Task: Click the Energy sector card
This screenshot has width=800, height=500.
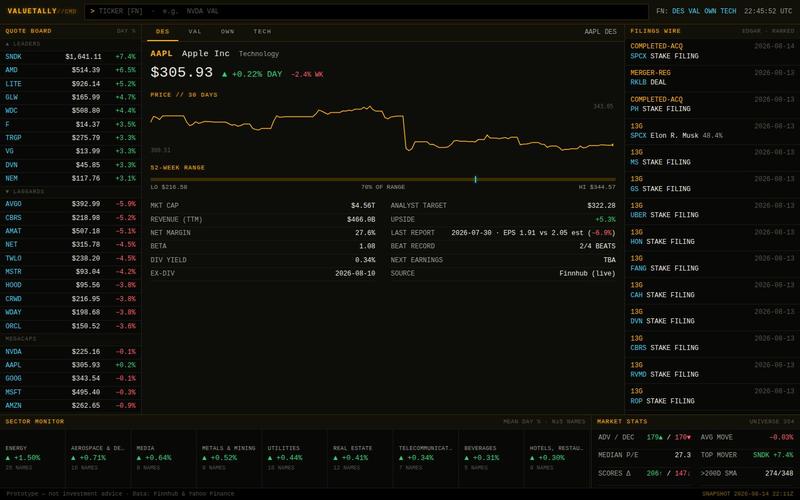Action: [x=33, y=458]
